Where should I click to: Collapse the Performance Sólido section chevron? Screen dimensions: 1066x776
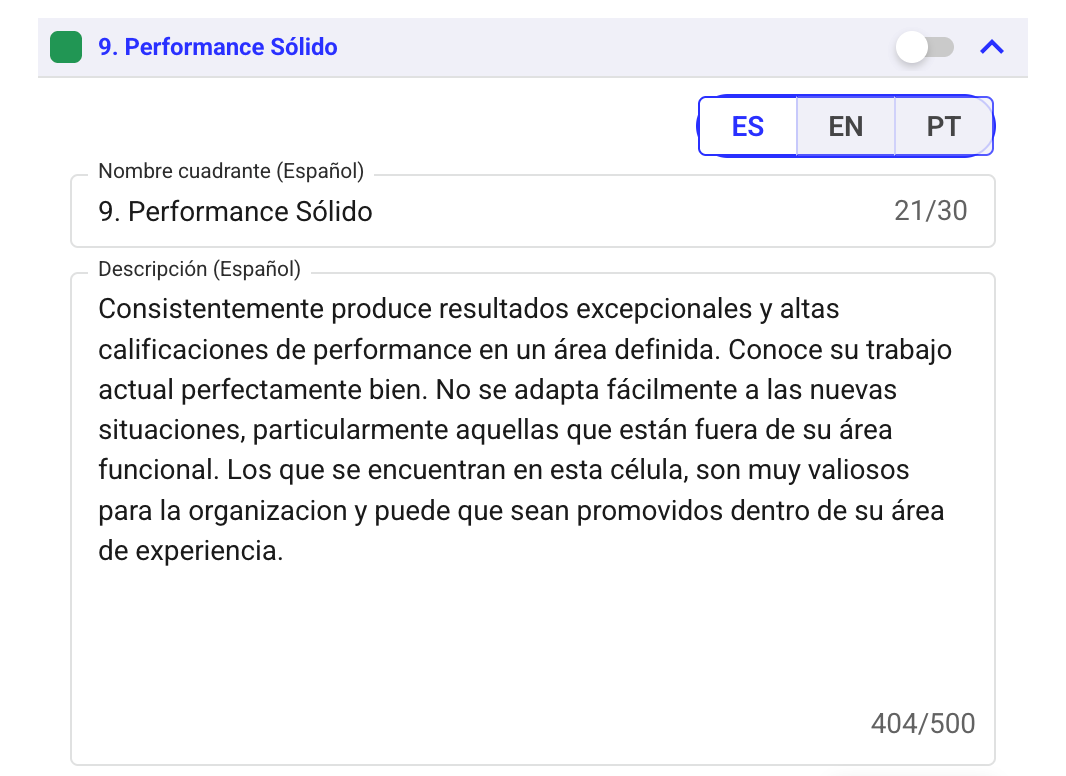(x=992, y=47)
